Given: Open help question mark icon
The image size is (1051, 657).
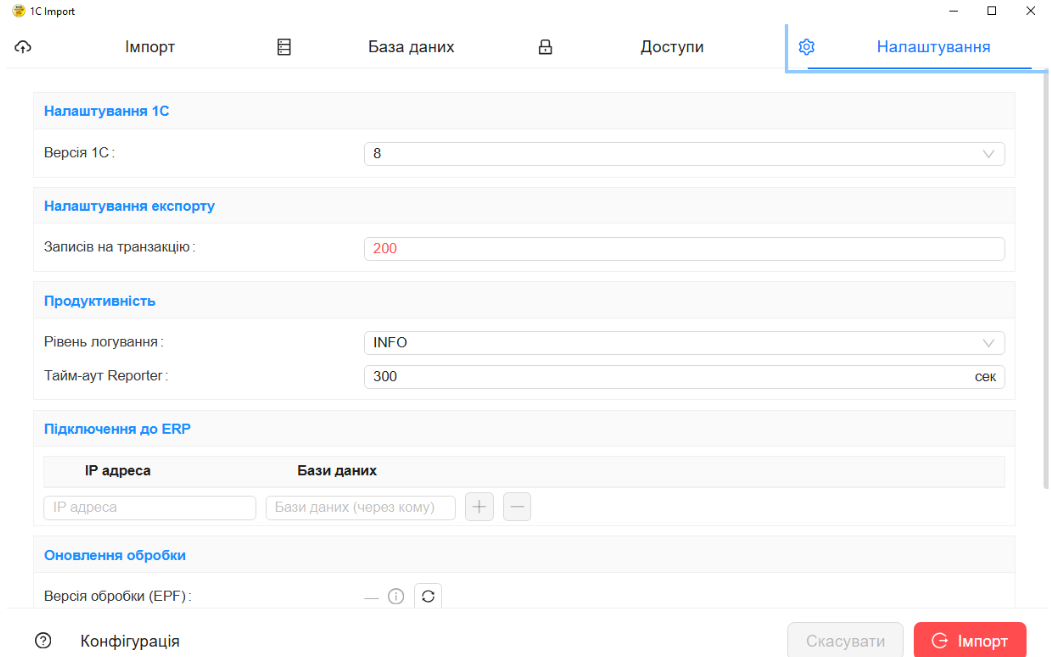Looking at the screenshot, I should tap(43, 640).
